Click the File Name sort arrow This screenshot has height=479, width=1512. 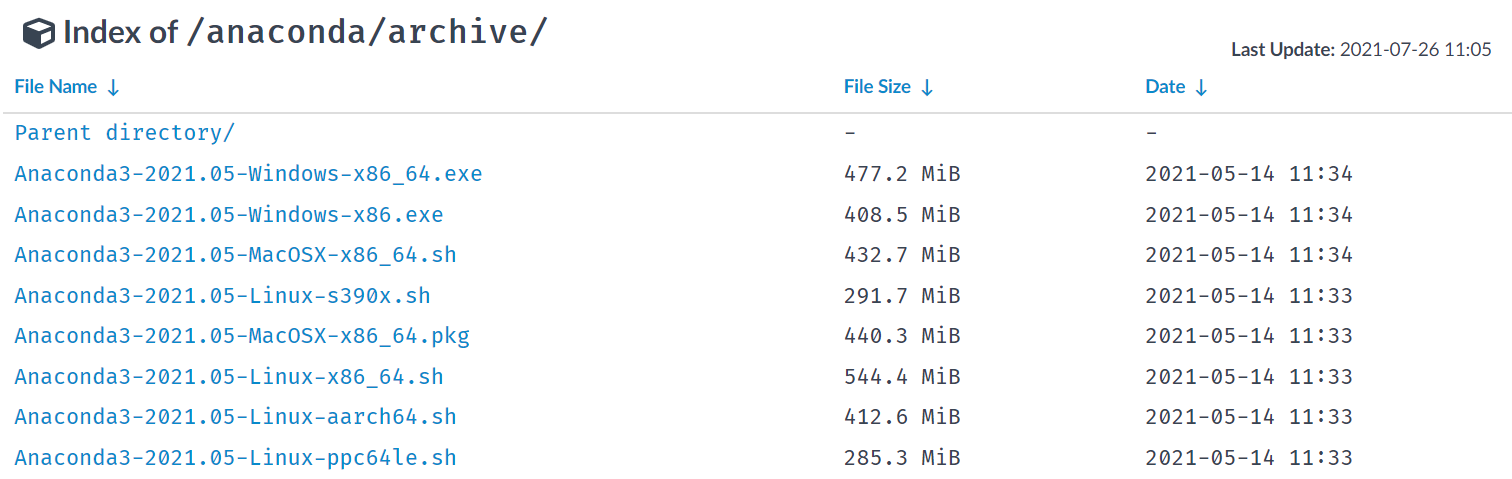[113, 88]
